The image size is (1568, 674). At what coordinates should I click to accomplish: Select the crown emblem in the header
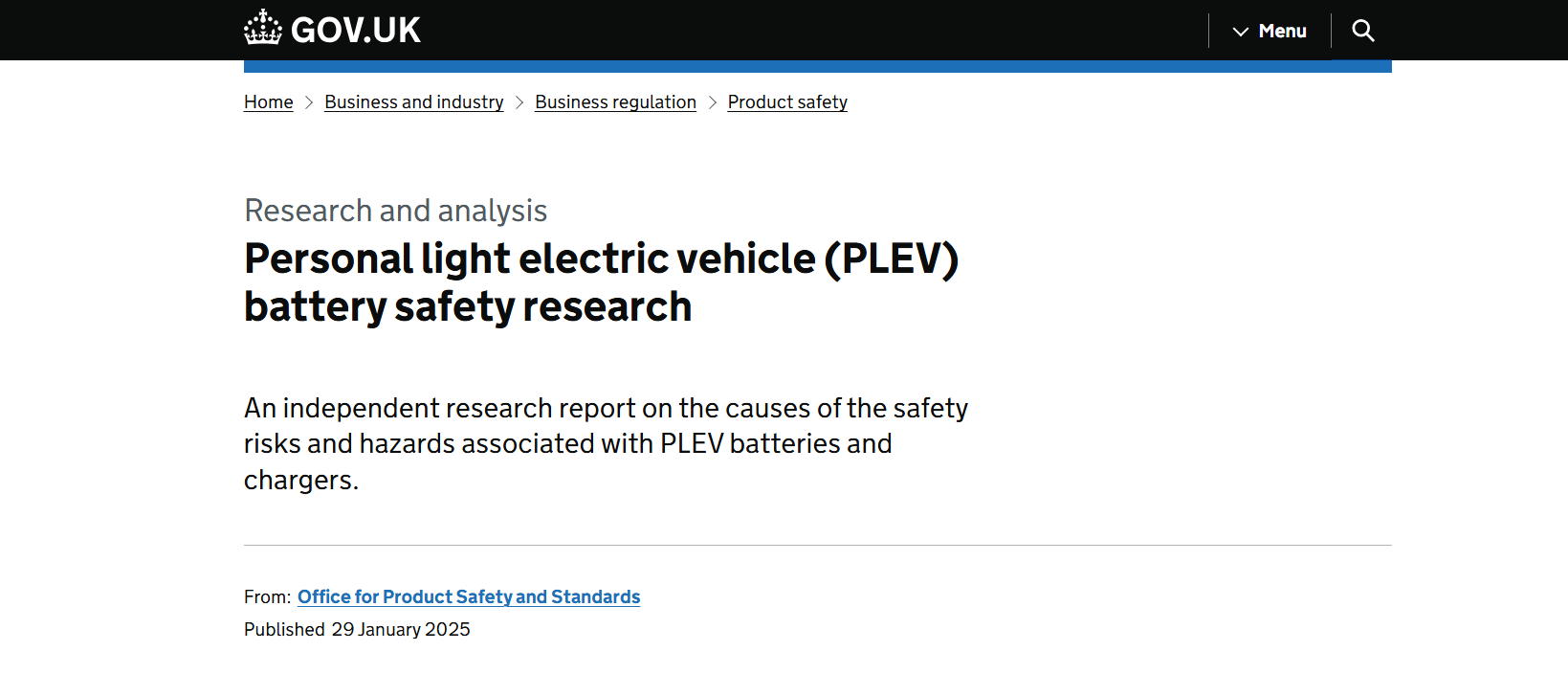(x=261, y=27)
